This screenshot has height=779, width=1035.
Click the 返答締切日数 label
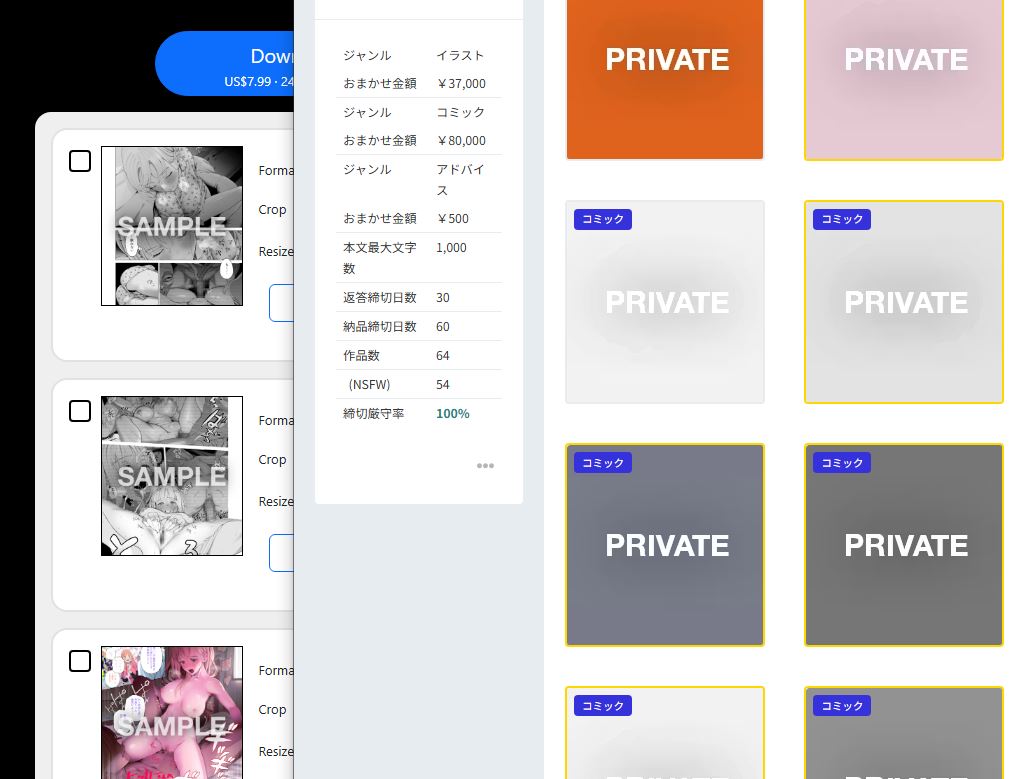380,298
